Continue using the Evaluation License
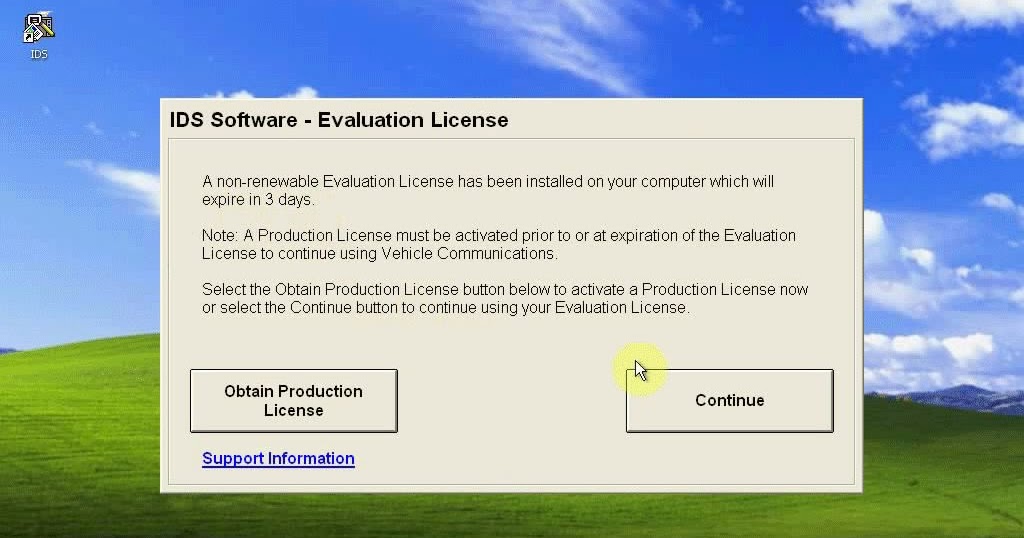The width and height of the screenshot is (1024, 538). pyautogui.click(x=729, y=401)
